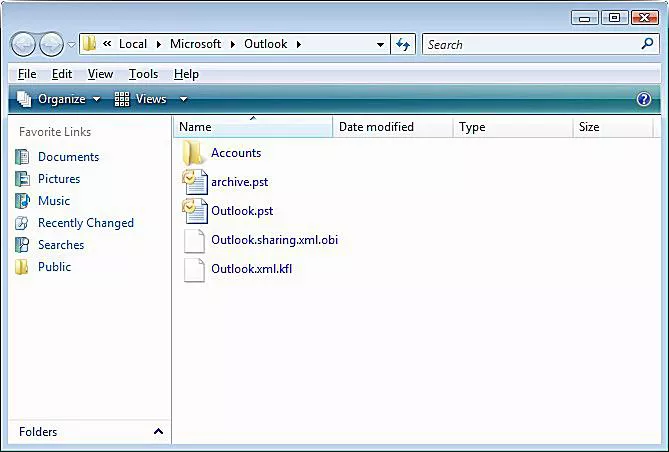Click the Public folder icon

21,267
